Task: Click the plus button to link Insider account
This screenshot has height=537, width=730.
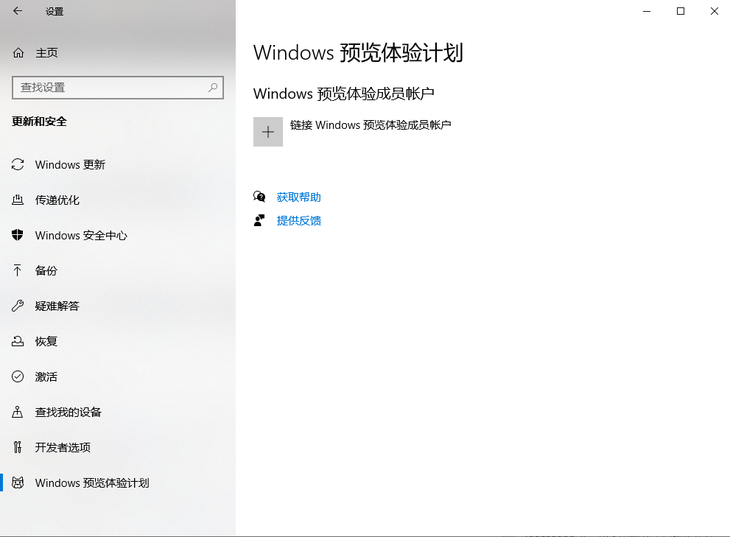Action: coord(268,132)
